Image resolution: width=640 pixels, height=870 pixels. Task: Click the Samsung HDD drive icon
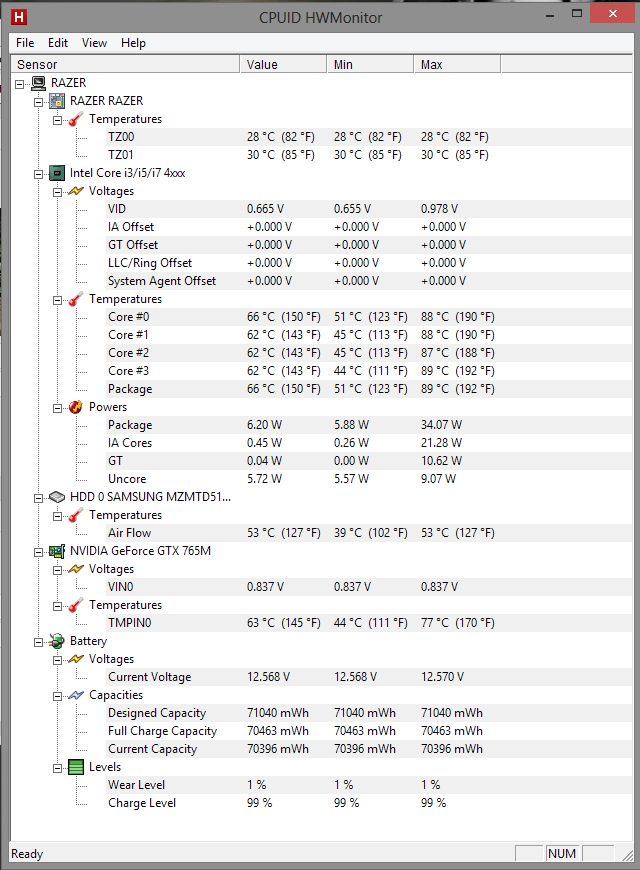coord(57,497)
